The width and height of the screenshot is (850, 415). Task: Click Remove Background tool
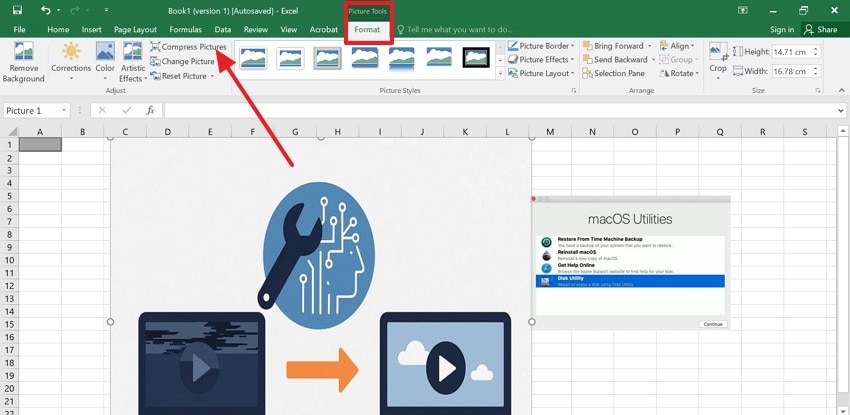(x=23, y=62)
